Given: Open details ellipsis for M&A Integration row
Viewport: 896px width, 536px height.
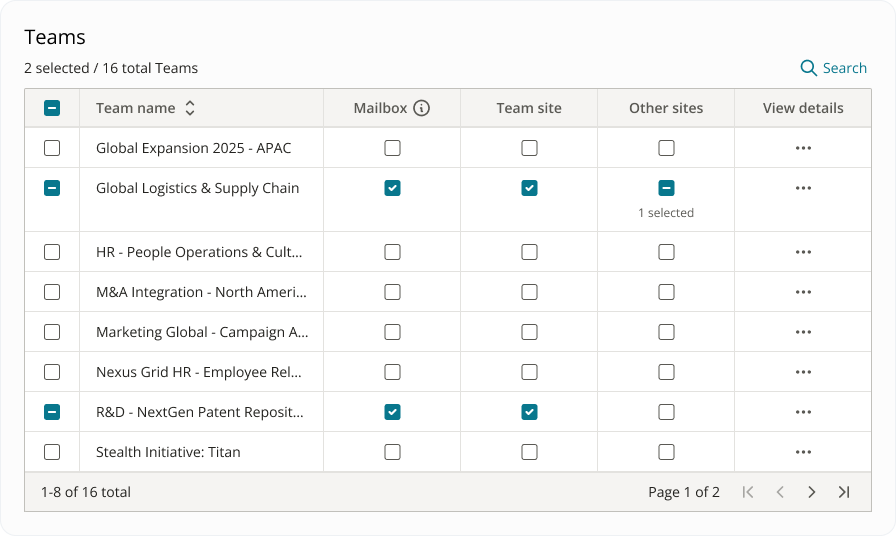Looking at the screenshot, I should 803,292.
